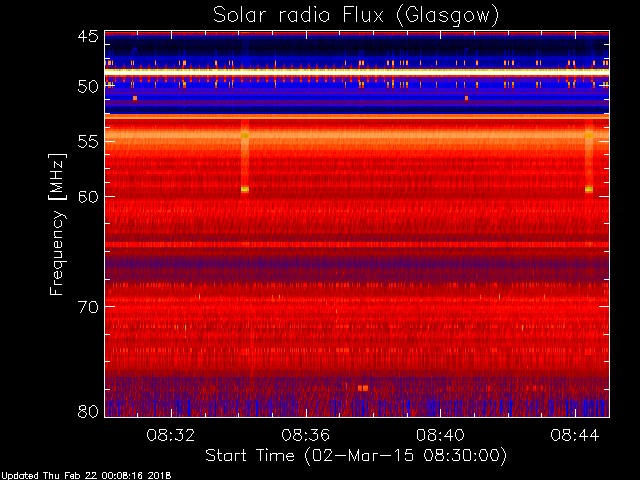Click the '60' frequency tick label
Screen dimensions: 640x480
[88, 197]
